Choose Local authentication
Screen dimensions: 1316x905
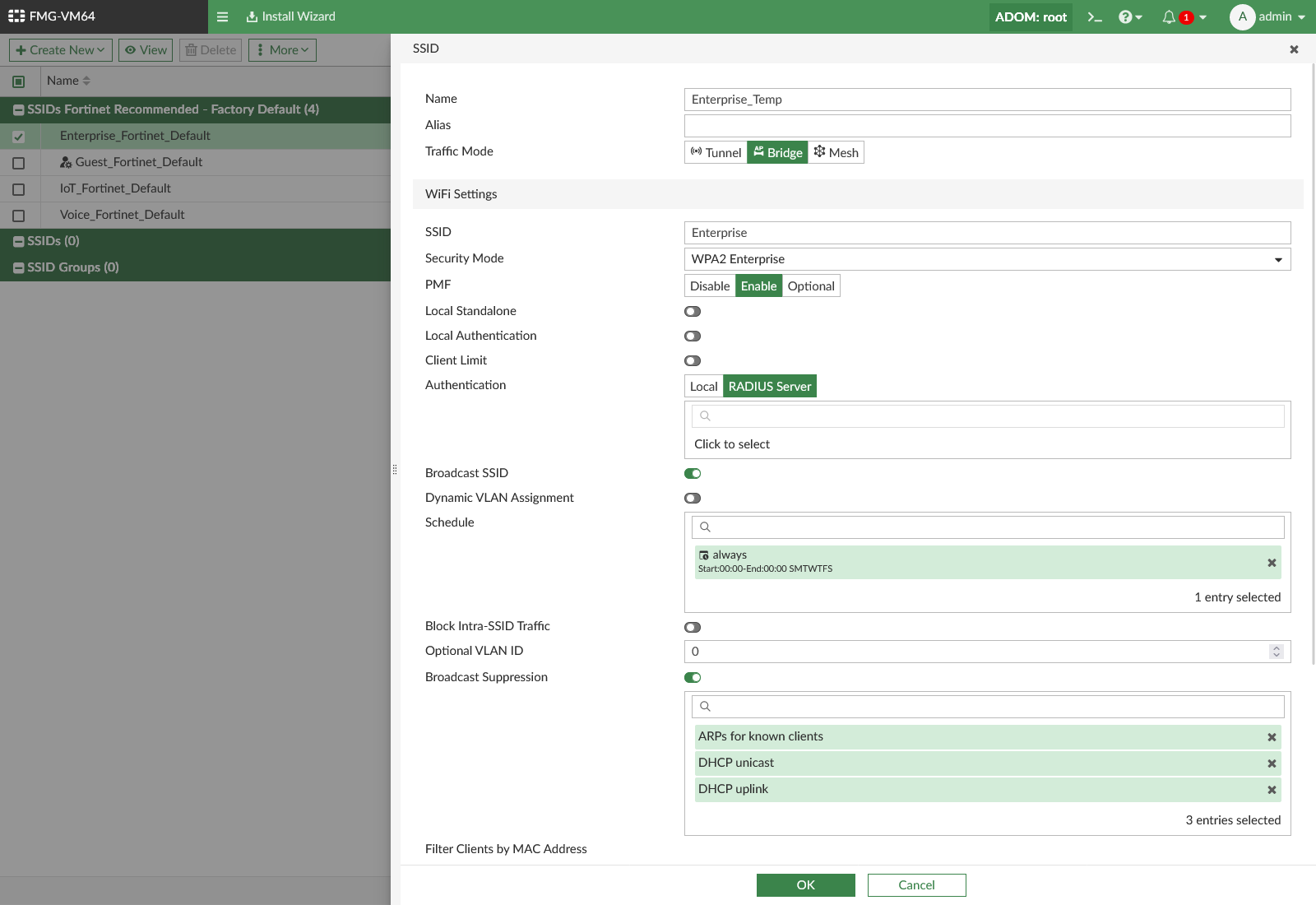point(703,386)
